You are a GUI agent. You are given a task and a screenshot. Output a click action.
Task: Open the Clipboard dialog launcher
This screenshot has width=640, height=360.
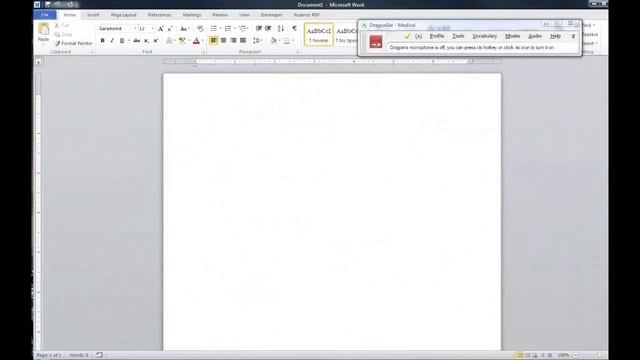(x=93, y=52)
